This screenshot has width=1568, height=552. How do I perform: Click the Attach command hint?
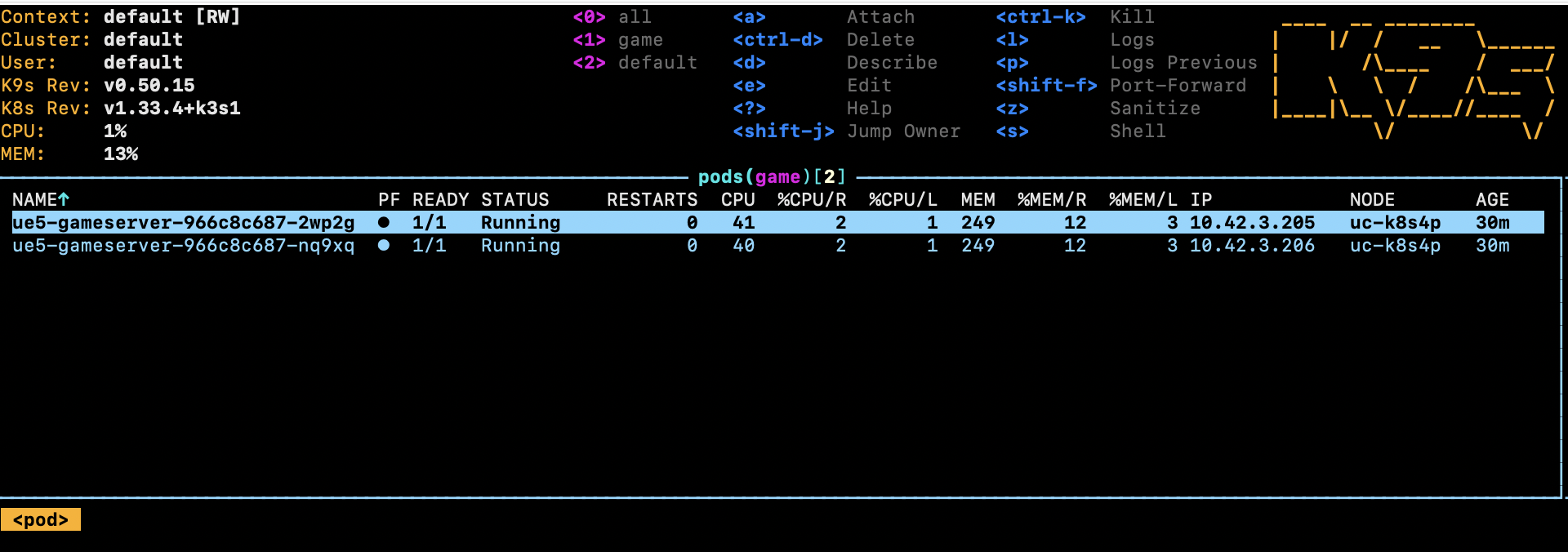[x=880, y=16]
